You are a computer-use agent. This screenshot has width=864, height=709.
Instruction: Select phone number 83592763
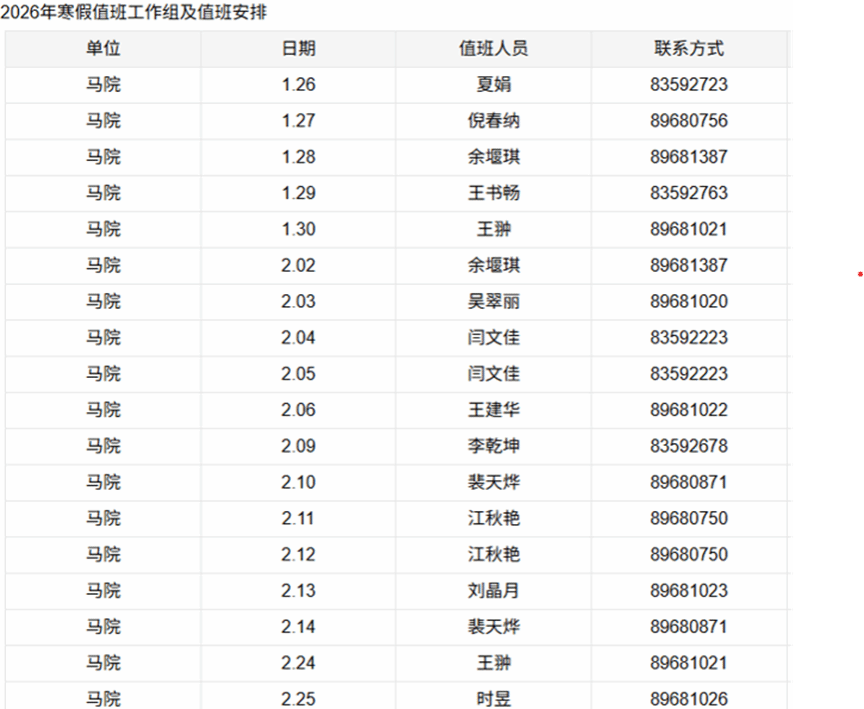tap(688, 193)
